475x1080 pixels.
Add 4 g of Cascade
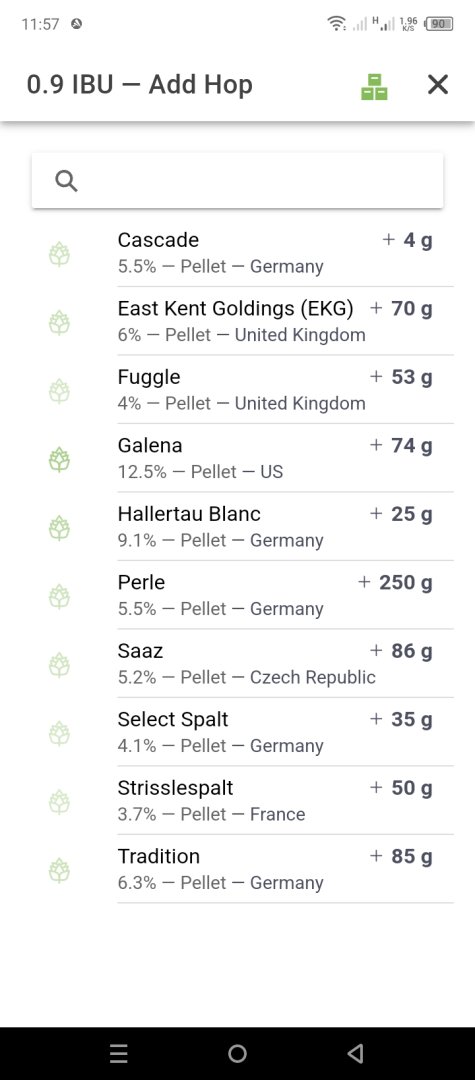pos(408,240)
